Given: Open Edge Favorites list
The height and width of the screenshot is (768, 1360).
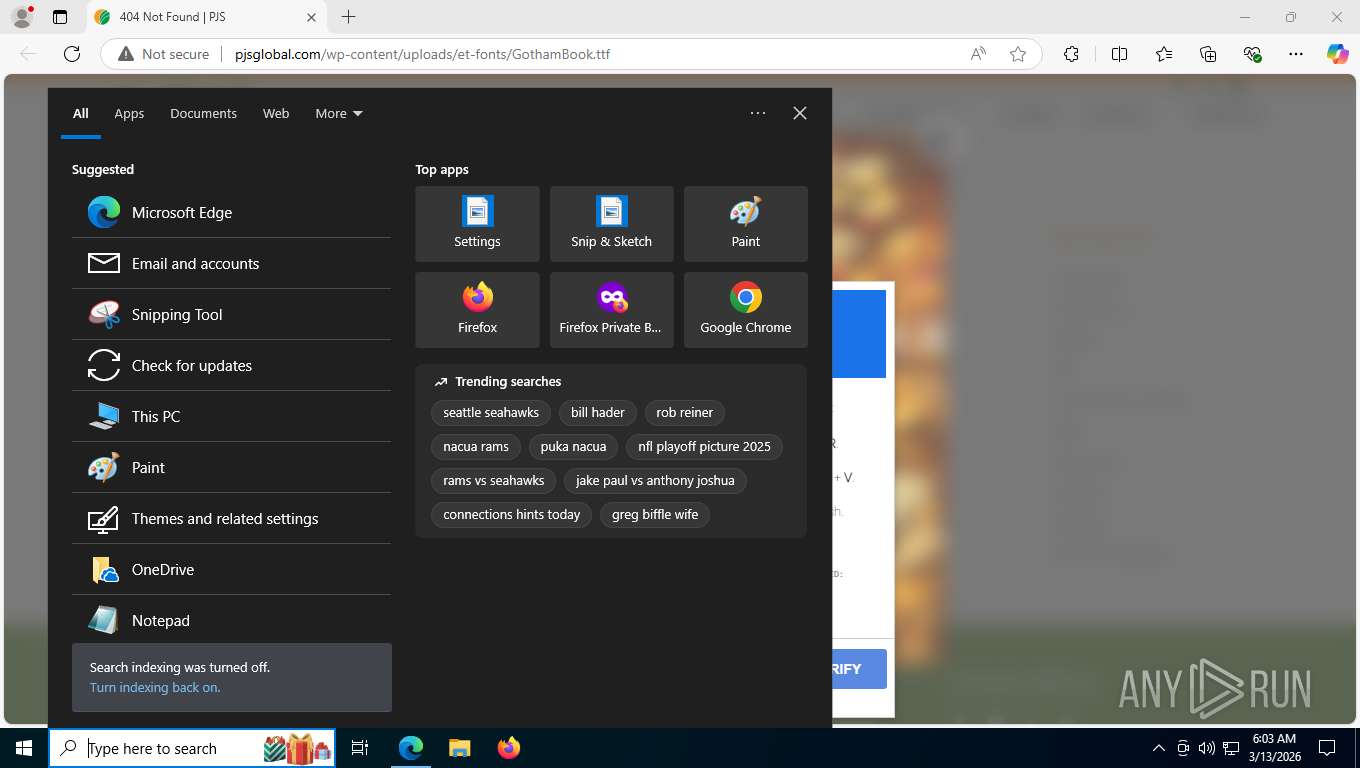Looking at the screenshot, I should 1164,54.
